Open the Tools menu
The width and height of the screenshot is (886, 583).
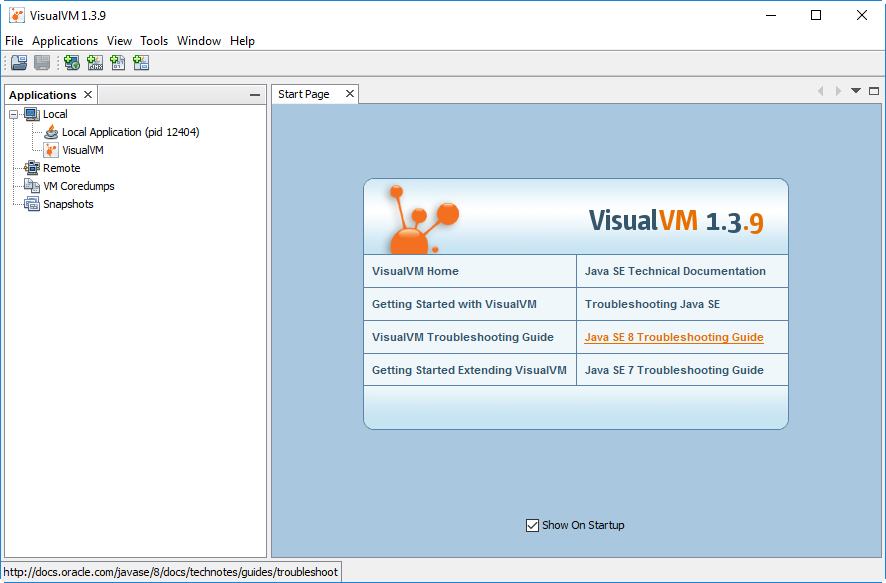(154, 41)
